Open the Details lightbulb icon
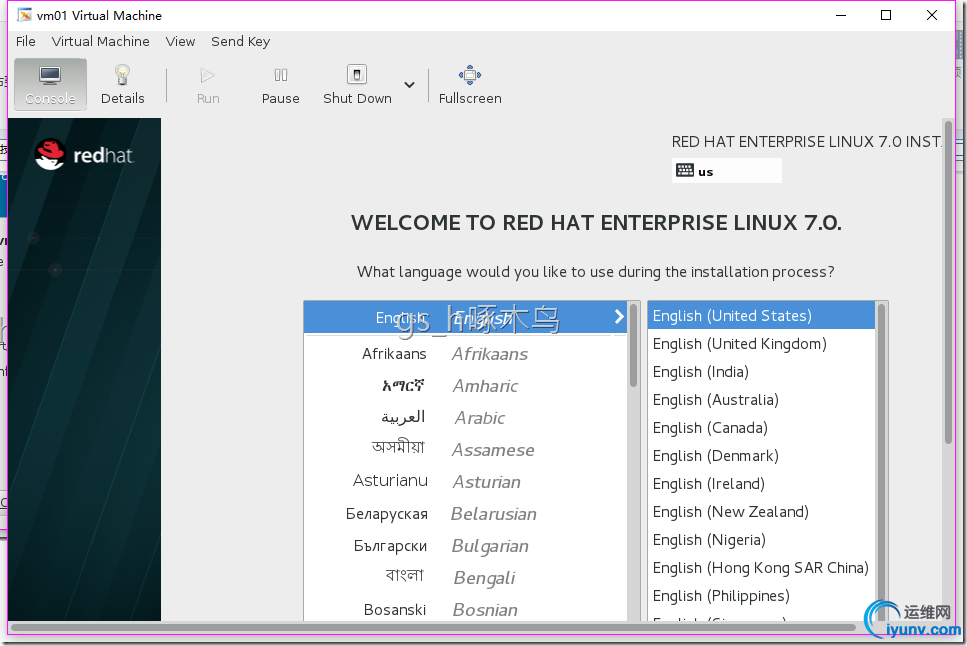 [x=122, y=76]
